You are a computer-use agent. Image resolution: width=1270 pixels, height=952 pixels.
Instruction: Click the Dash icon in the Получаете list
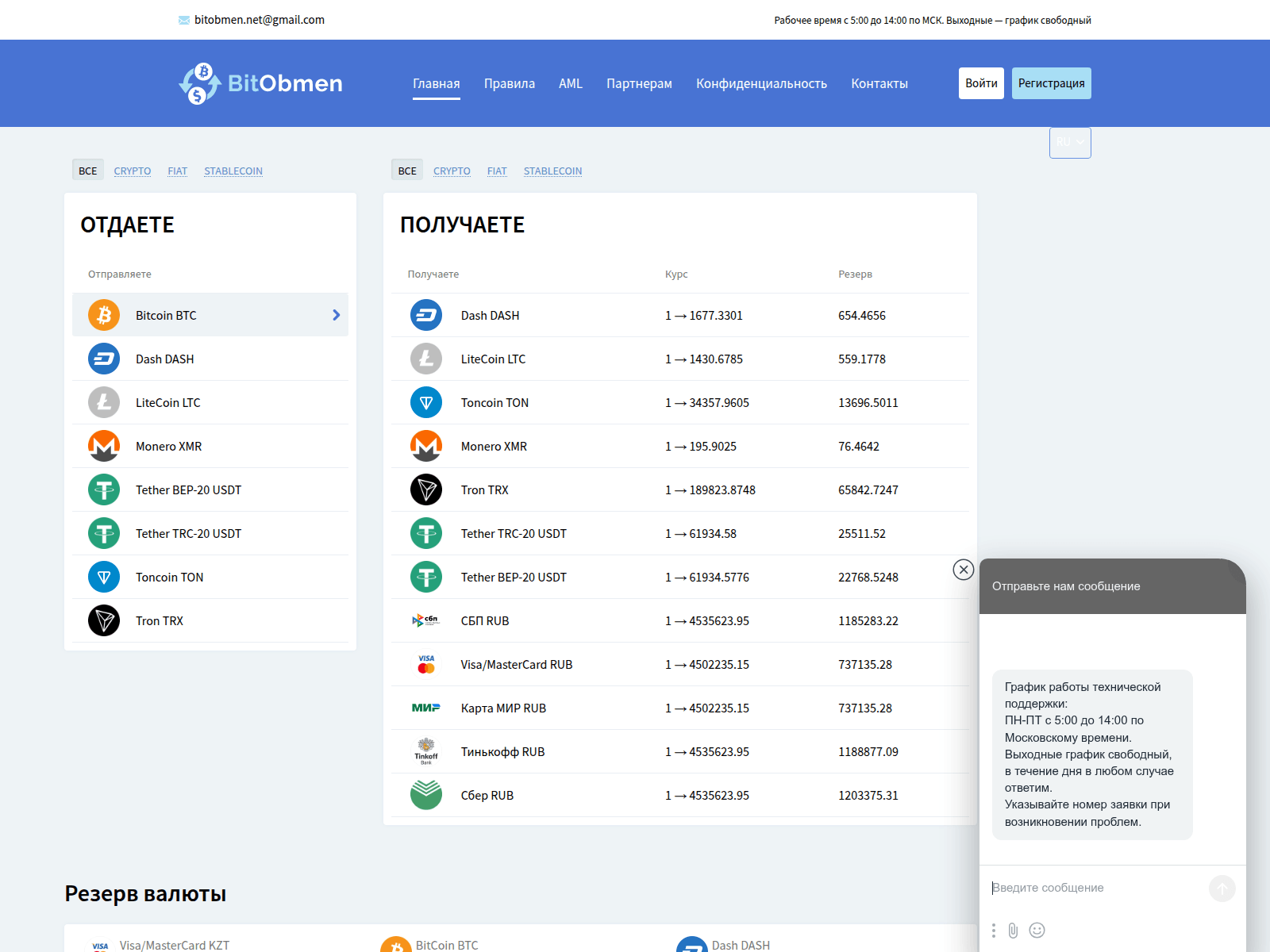click(426, 315)
